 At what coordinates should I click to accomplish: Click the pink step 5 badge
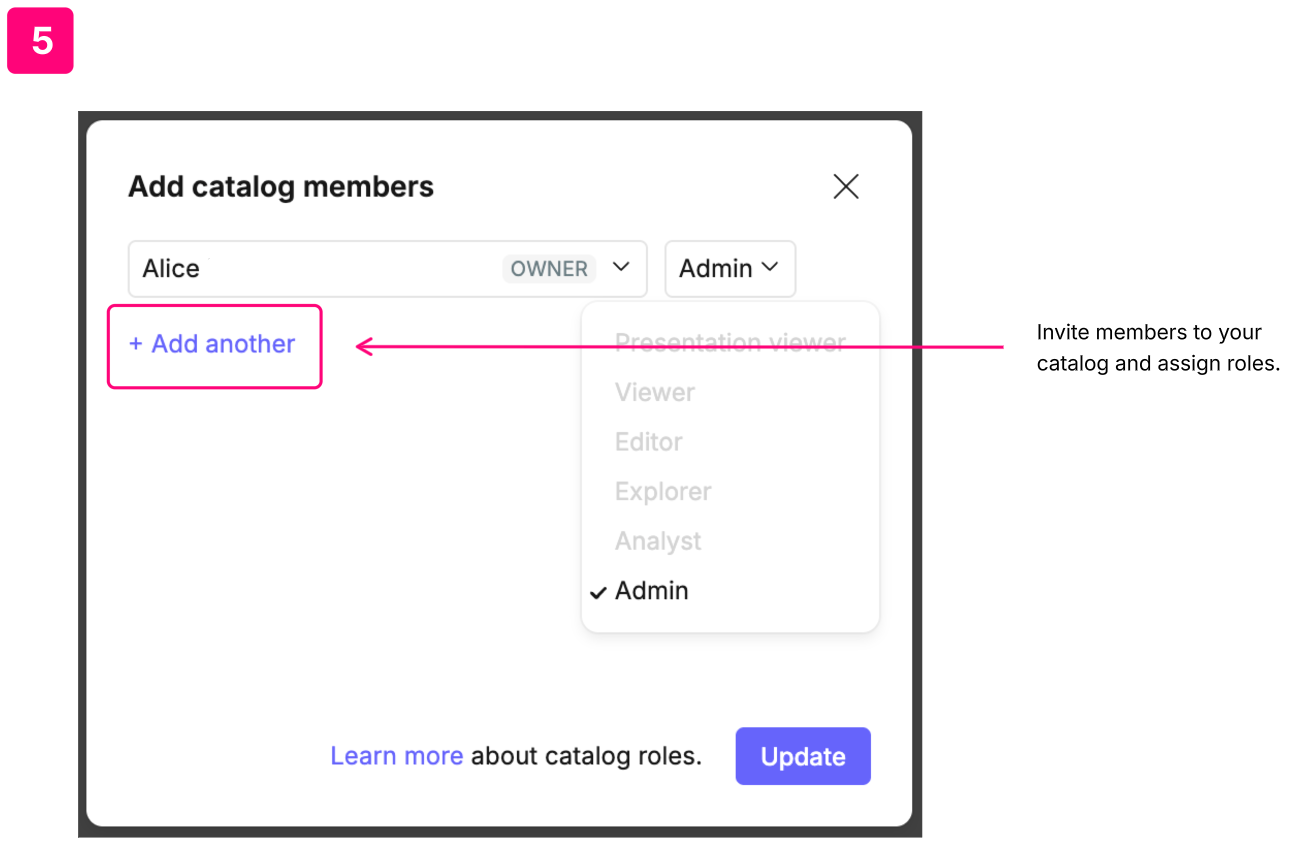click(x=41, y=41)
